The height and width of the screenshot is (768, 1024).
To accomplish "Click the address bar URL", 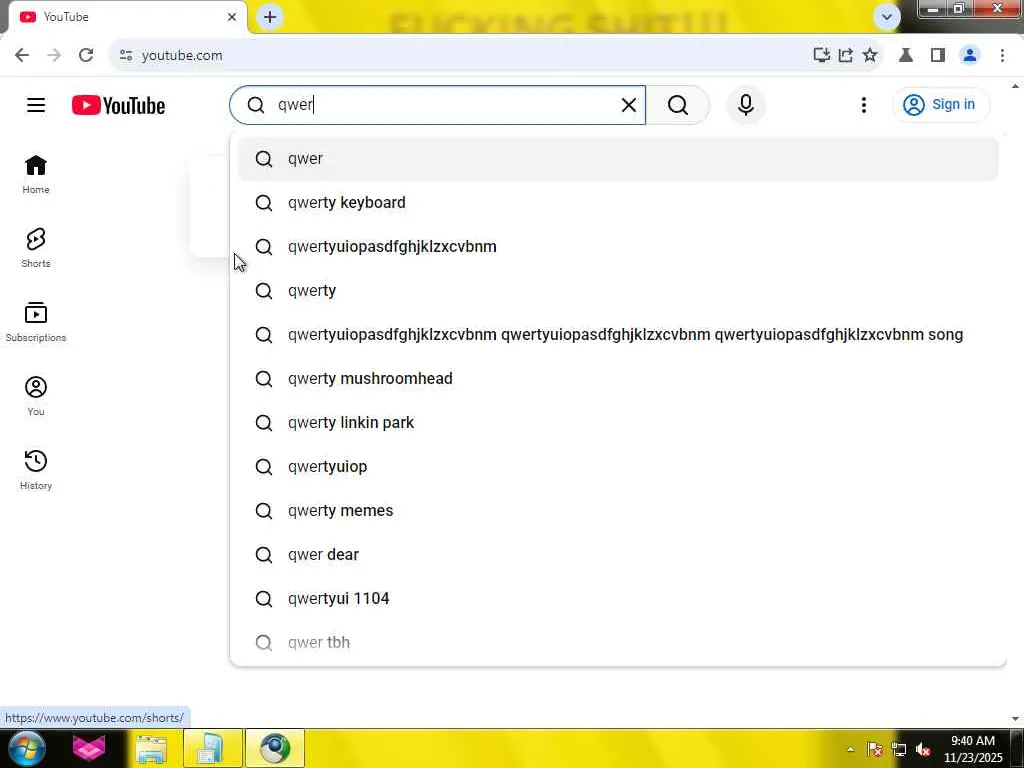I will [182, 56].
